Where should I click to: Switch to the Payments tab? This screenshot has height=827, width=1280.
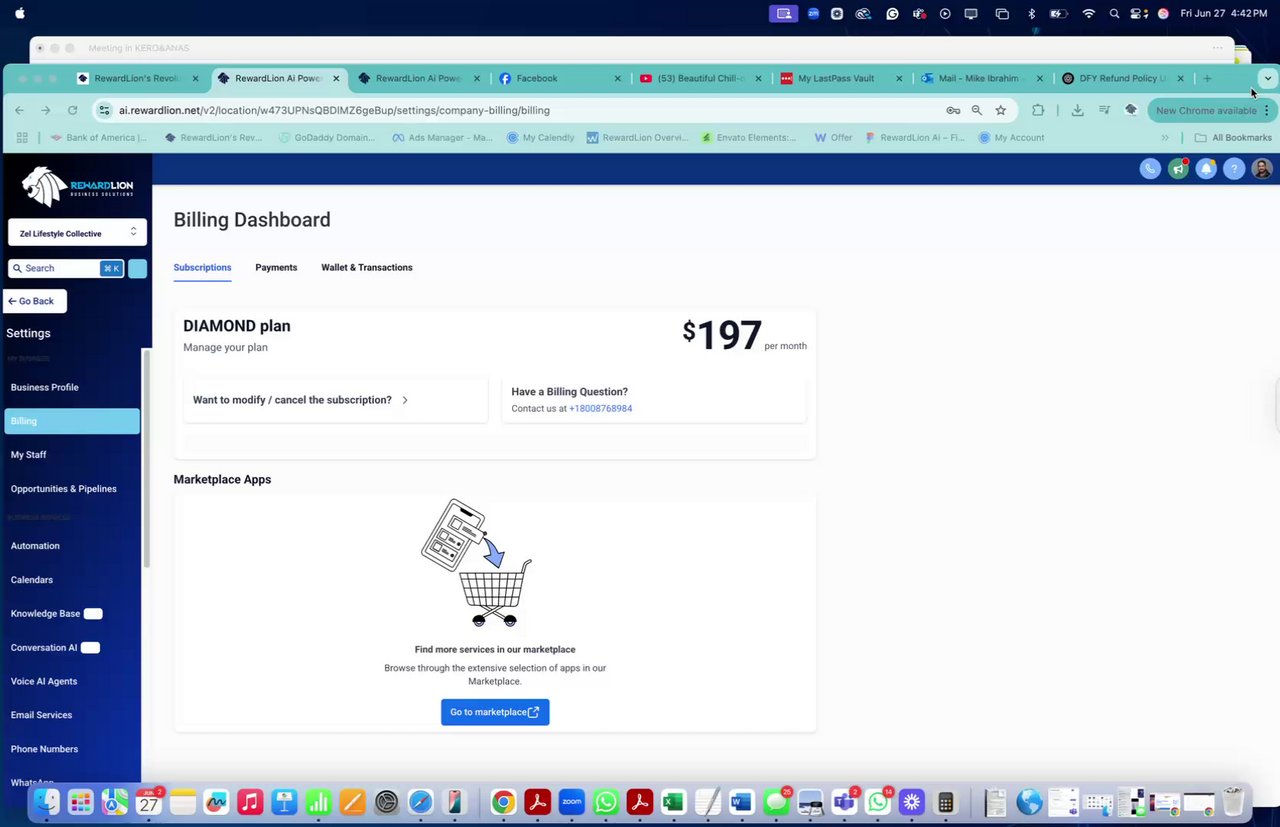[276, 268]
